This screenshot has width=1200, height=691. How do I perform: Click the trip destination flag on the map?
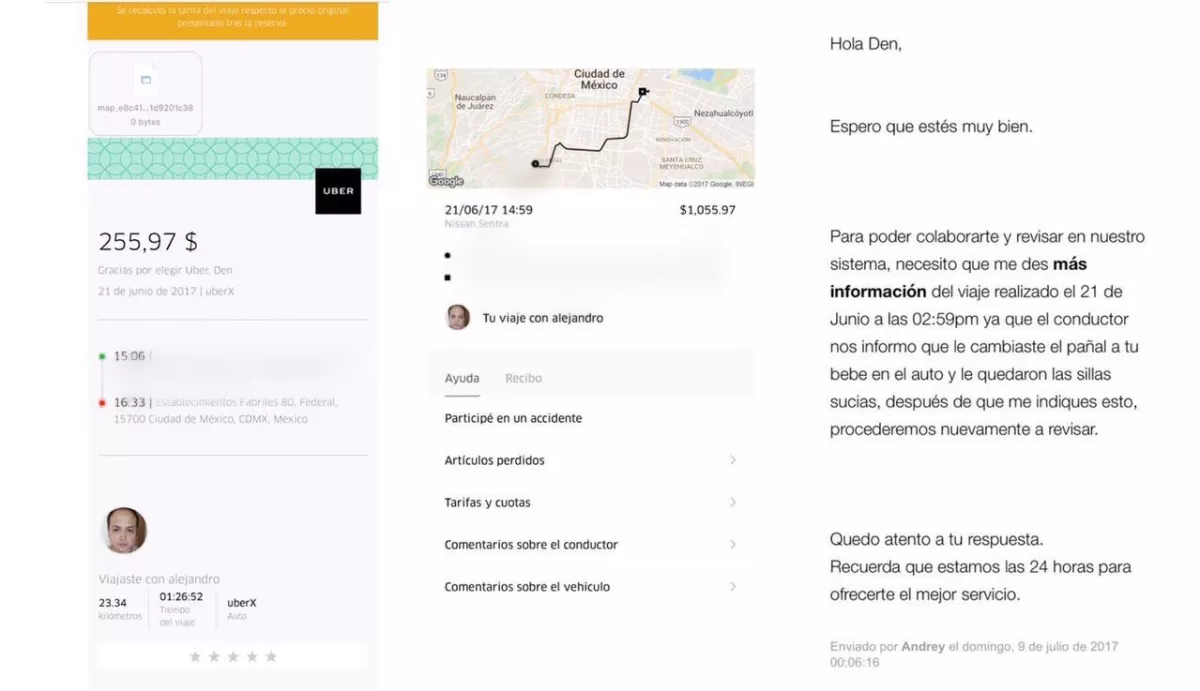pos(643,92)
